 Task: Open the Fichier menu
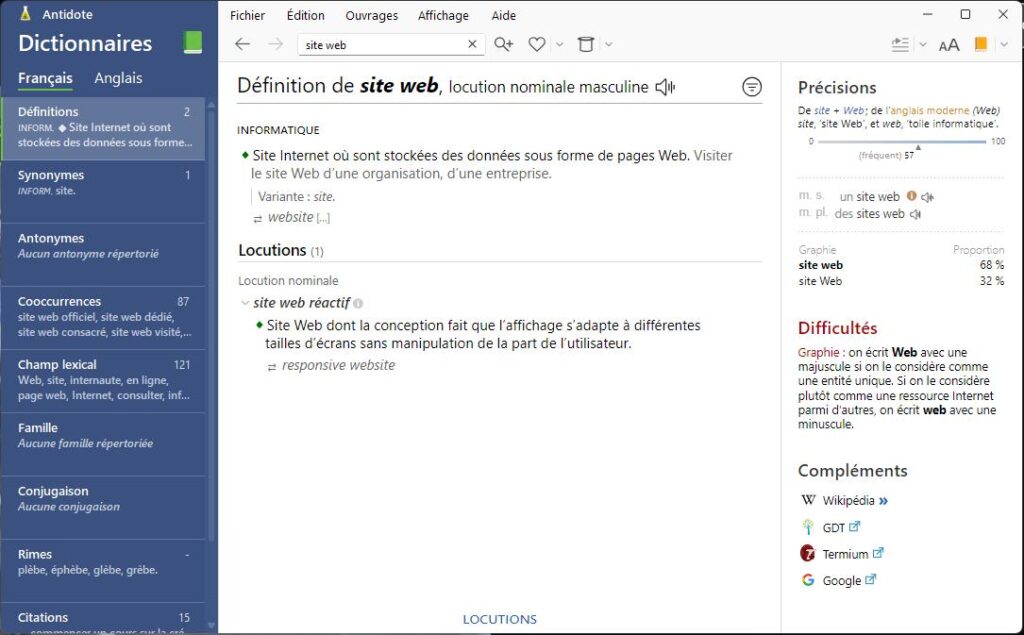[x=248, y=15]
